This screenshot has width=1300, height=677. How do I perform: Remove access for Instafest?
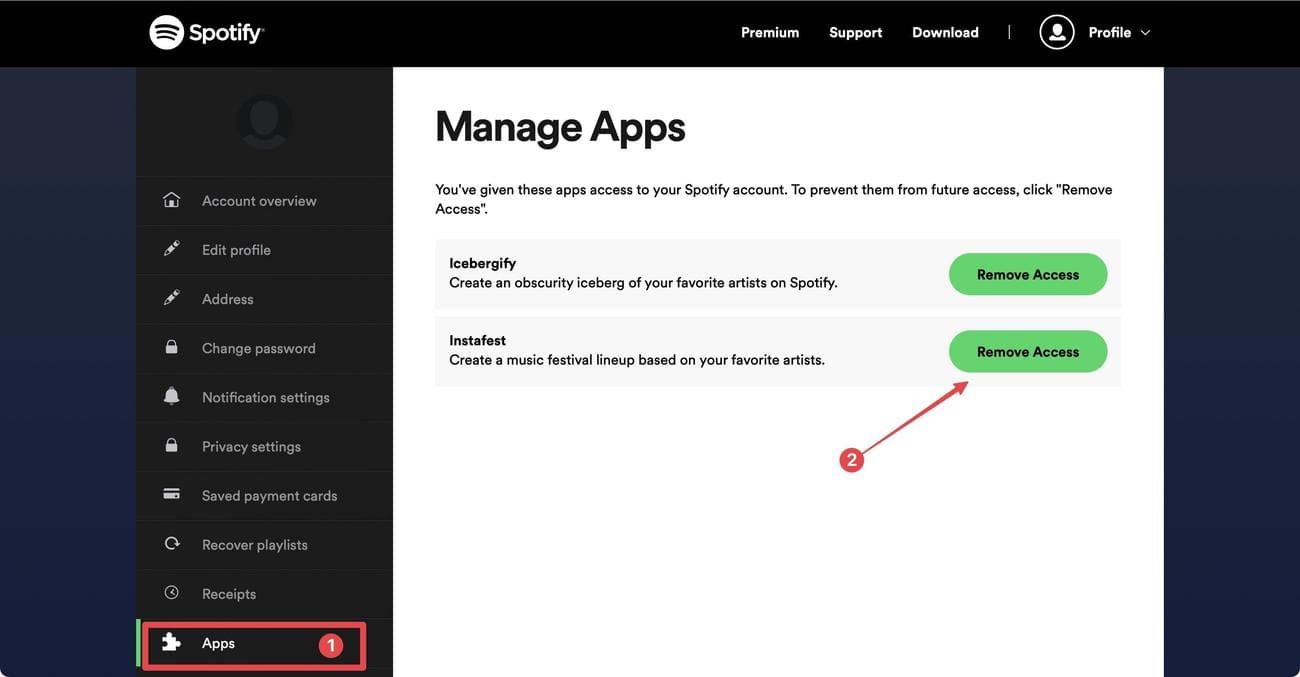click(x=1027, y=351)
